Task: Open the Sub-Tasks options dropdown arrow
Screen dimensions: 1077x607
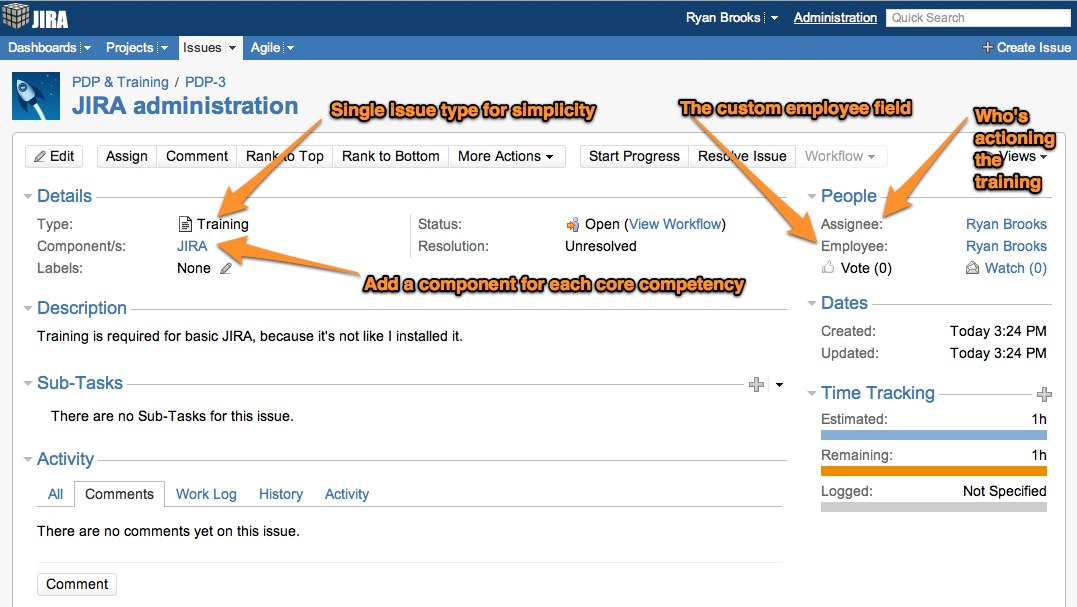Action: 779,384
